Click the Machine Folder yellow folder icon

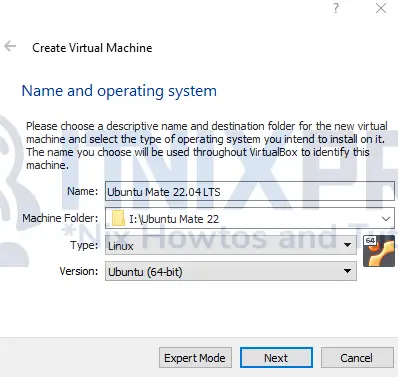118,218
